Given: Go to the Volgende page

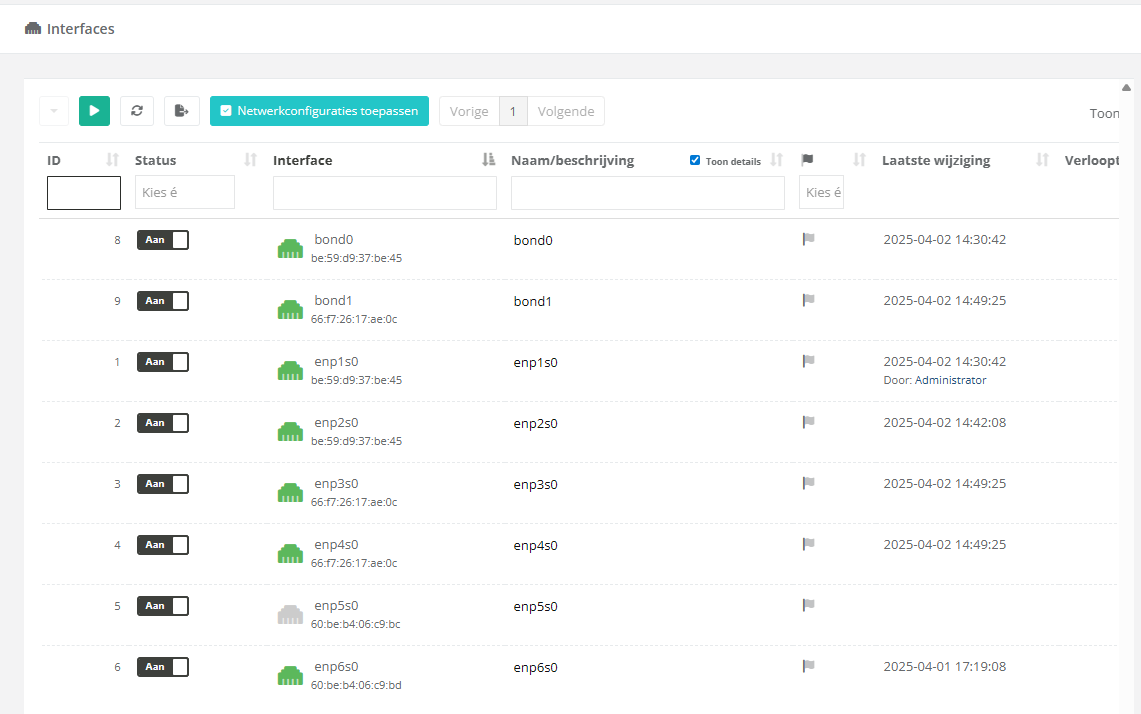Looking at the screenshot, I should click(x=565, y=111).
